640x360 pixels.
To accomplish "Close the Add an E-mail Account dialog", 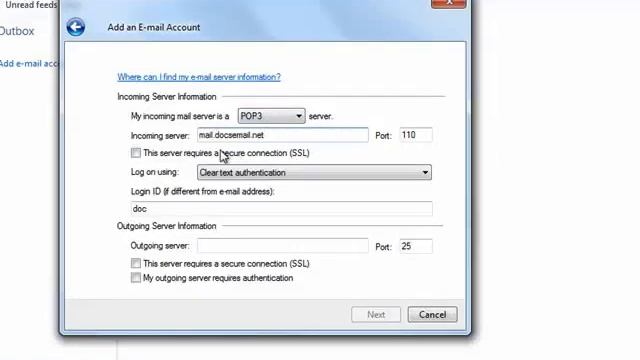I will coord(449,3).
